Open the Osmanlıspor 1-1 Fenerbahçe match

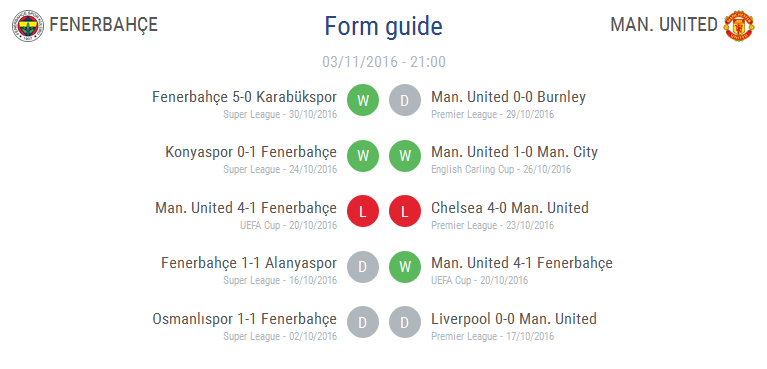(x=245, y=319)
